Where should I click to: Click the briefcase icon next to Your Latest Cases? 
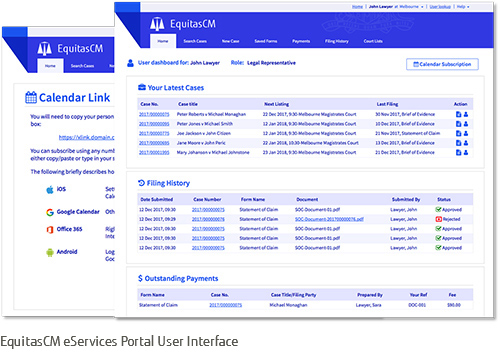coord(142,87)
